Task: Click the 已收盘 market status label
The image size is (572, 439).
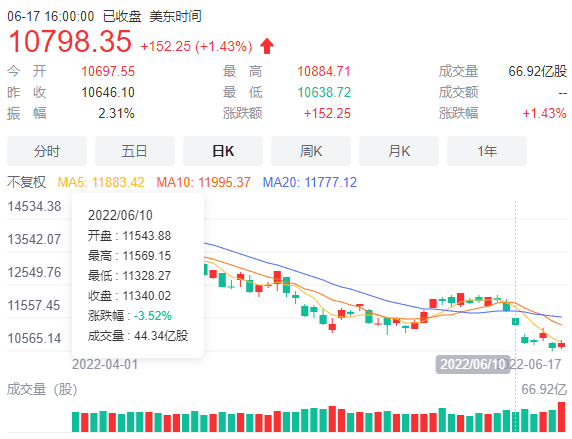Action: point(122,16)
